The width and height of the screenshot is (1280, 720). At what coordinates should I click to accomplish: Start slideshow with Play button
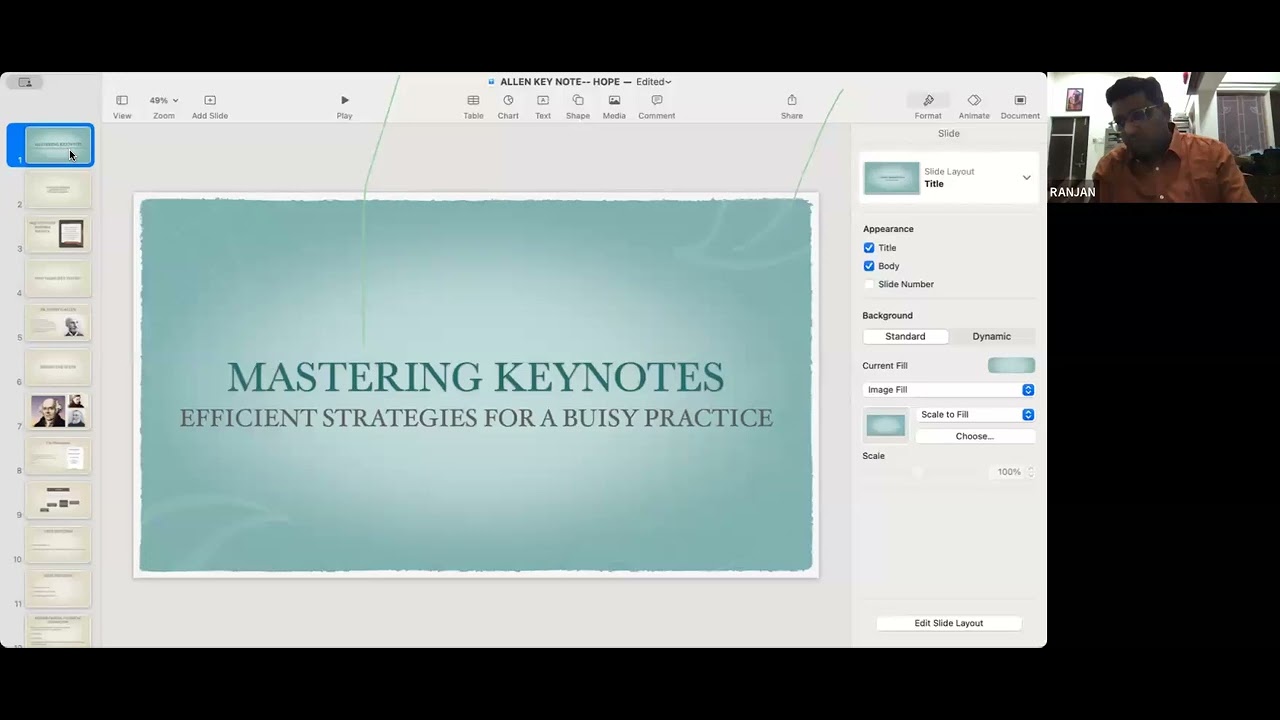(345, 101)
